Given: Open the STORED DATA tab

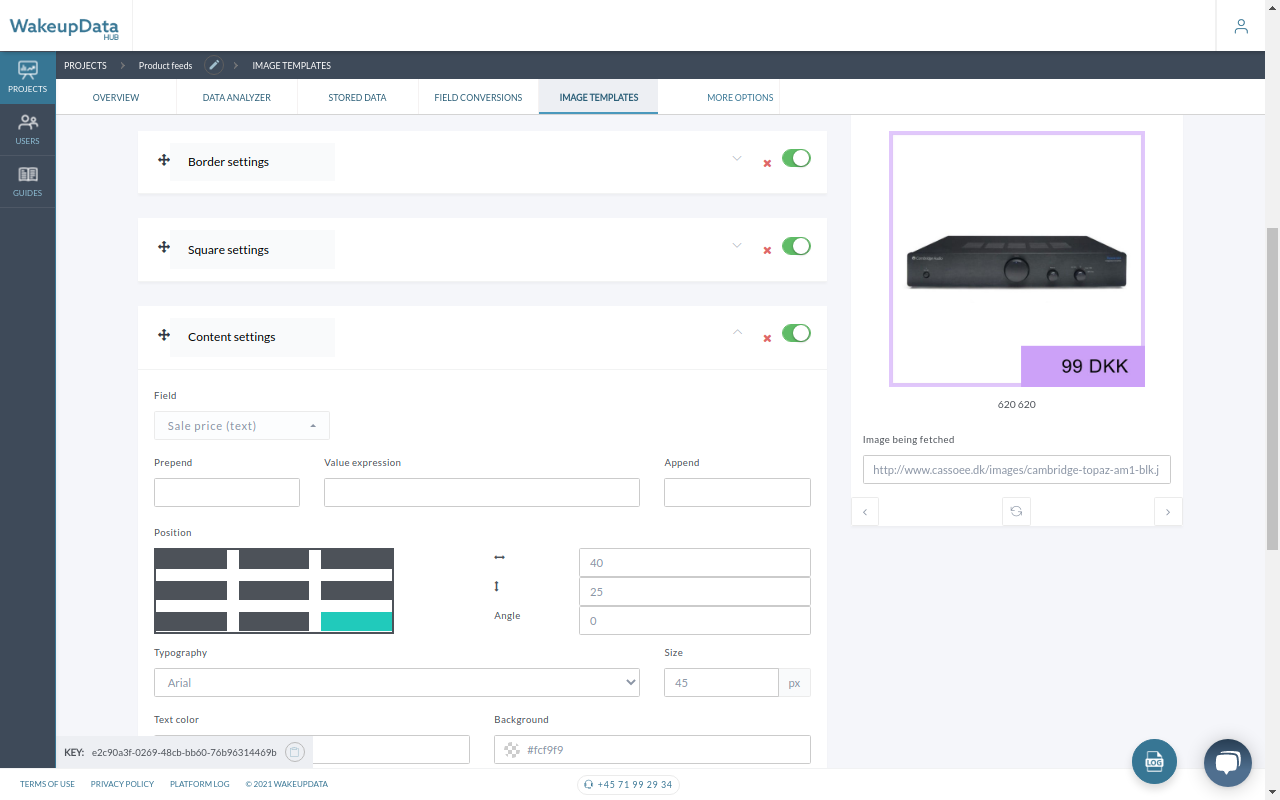Looking at the screenshot, I should coord(357,97).
